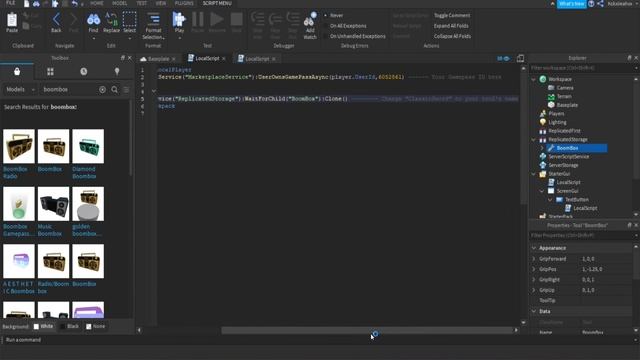Open the Toolbox marketplace bag tab
The image size is (640, 360).
17,71
